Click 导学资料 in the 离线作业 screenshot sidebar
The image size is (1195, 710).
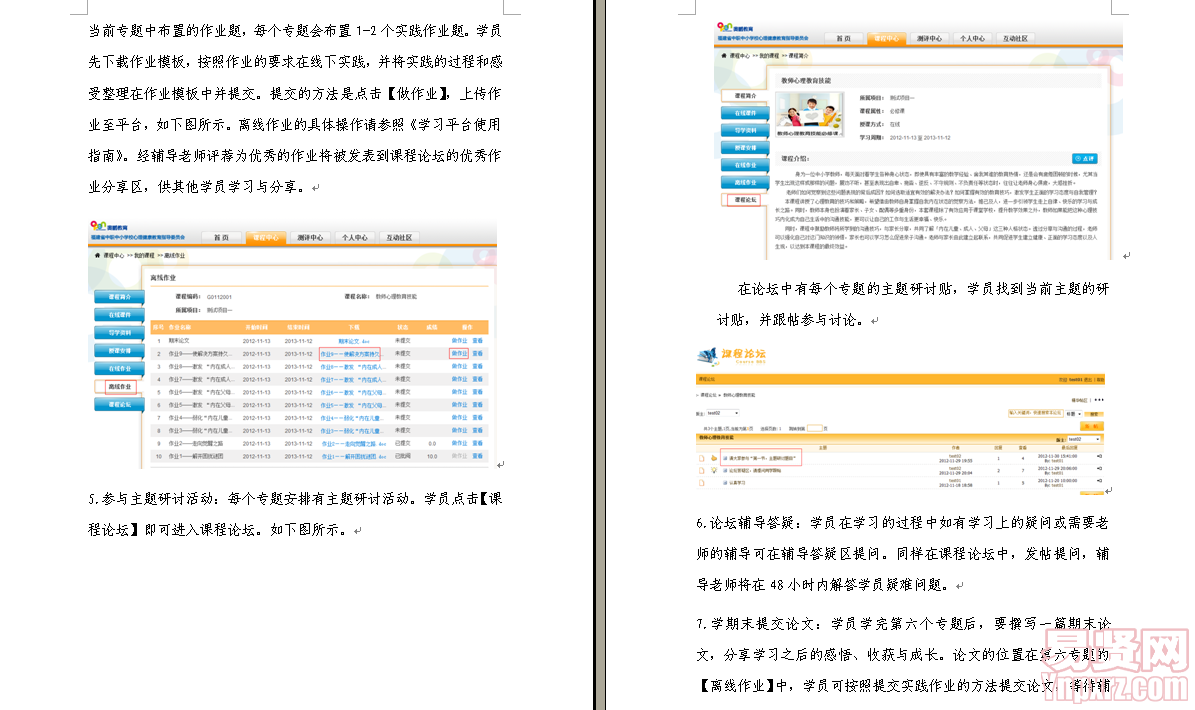tap(119, 332)
